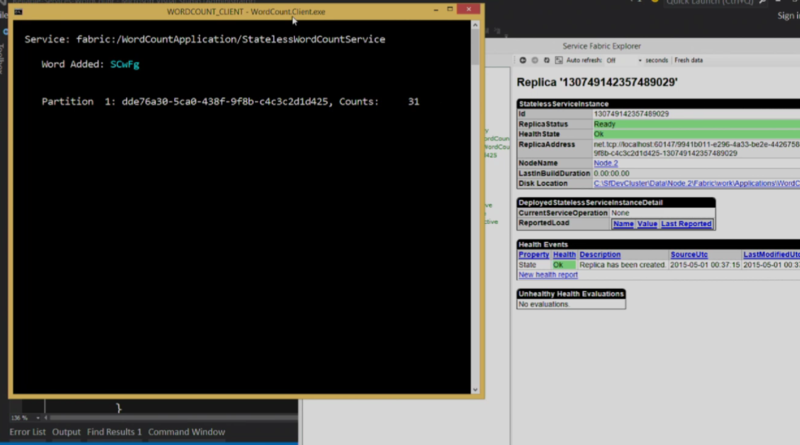Click the Replica '130749142357489029' heading
The height and width of the screenshot is (445, 800).
(597, 83)
